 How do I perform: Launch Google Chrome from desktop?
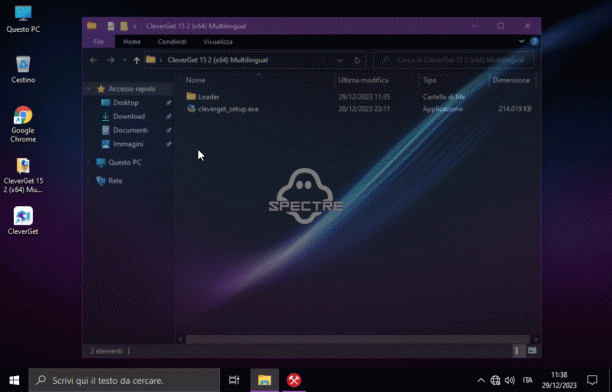pyautogui.click(x=23, y=124)
